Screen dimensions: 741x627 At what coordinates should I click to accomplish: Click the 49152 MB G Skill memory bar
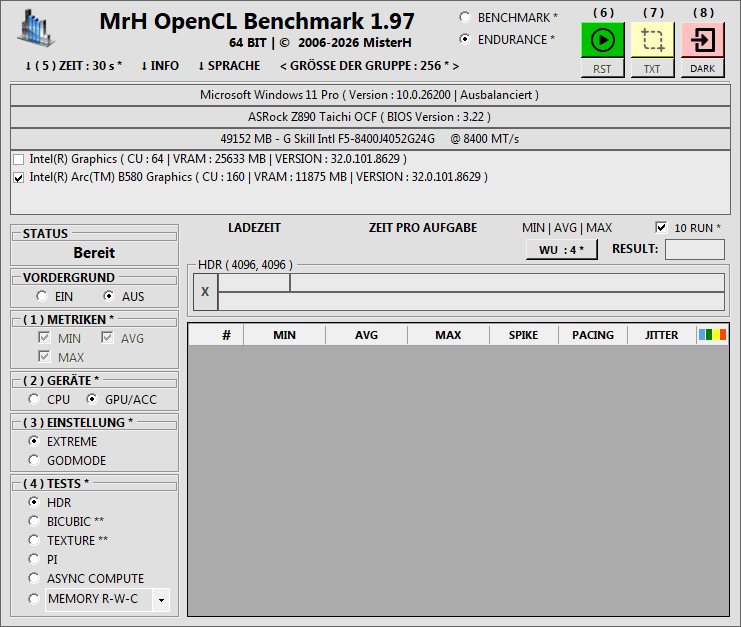point(370,138)
